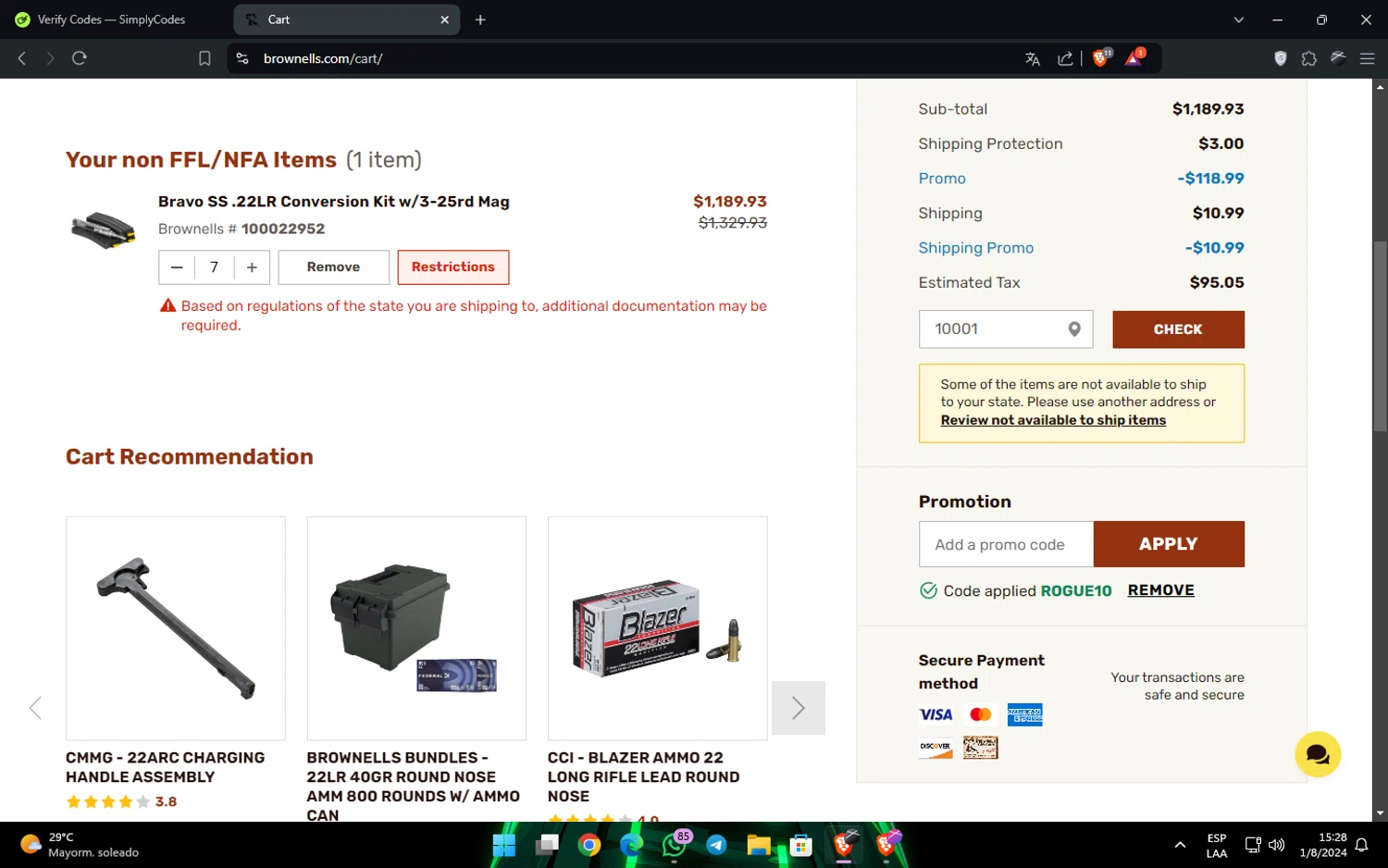The width and height of the screenshot is (1388, 868).
Task: Open Restrictions for the conversion kit
Action: pyautogui.click(x=453, y=267)
